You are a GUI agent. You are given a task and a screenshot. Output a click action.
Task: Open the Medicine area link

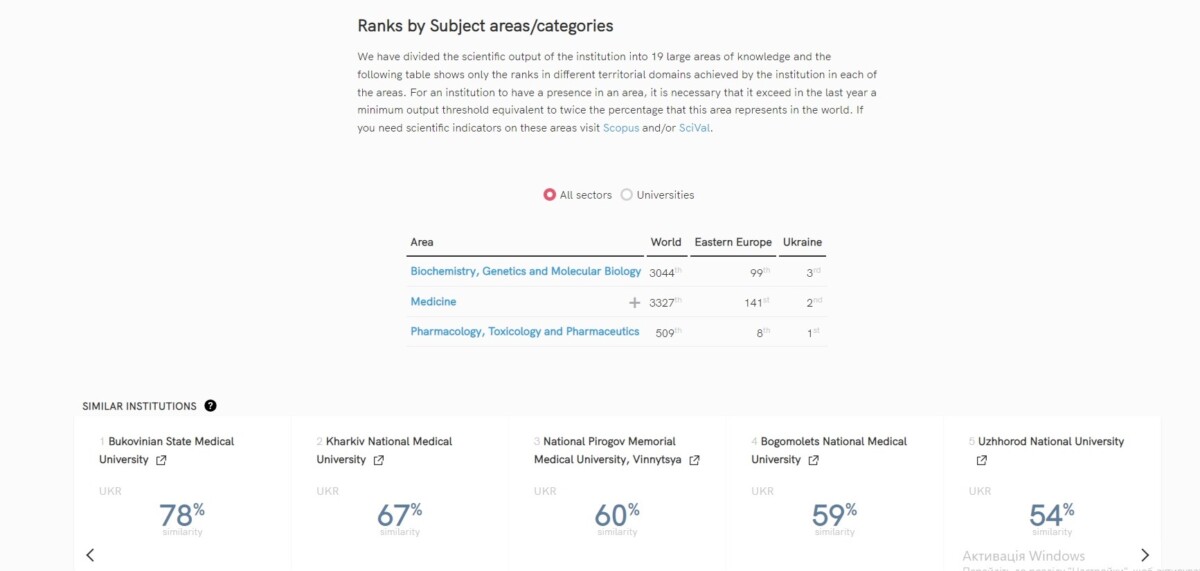coord(433,301)
